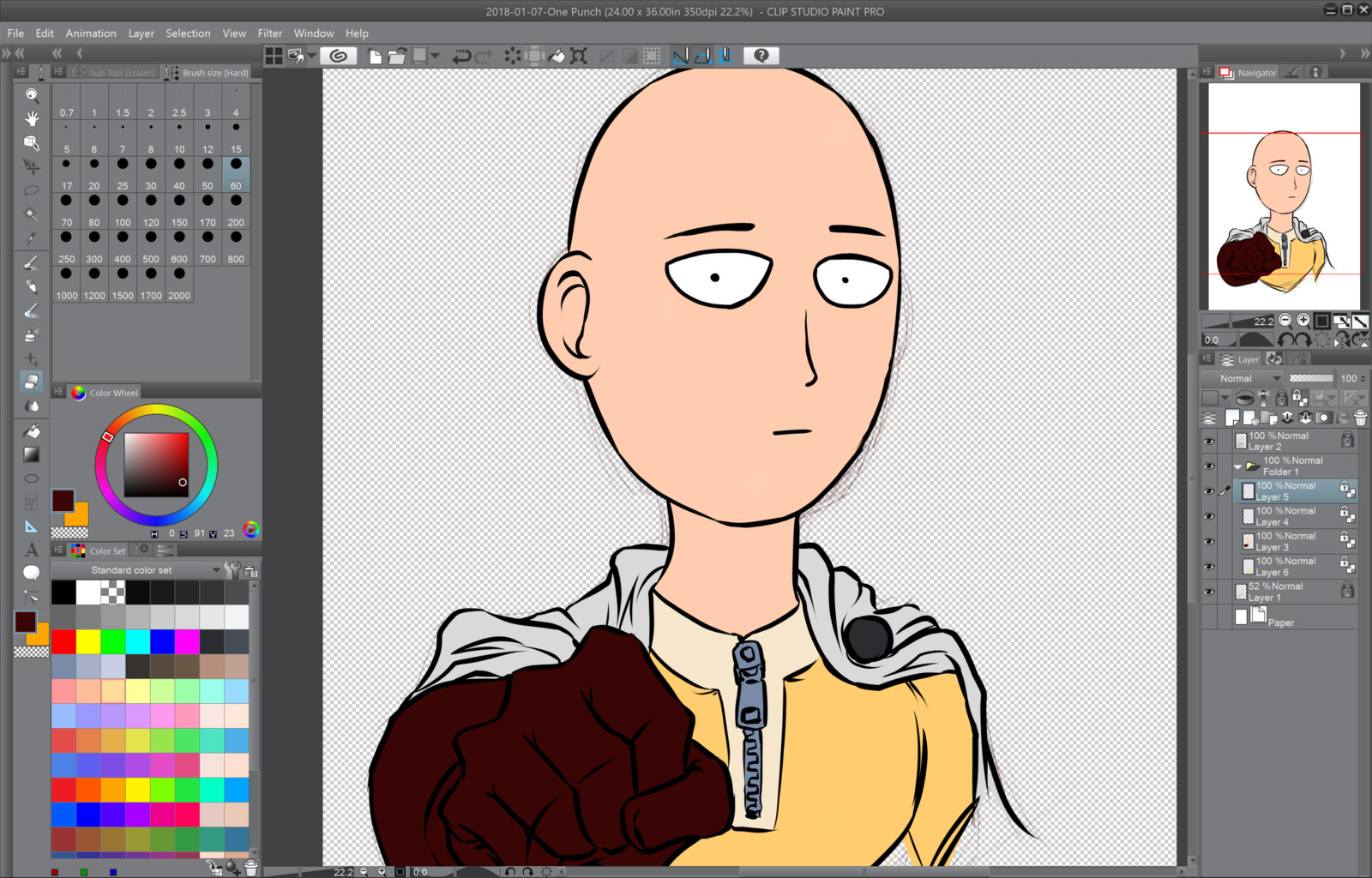This screenshot has height=878, width=1372.
Task: Open the blending mode Normal dropdown
Action: click(1242, 378)
